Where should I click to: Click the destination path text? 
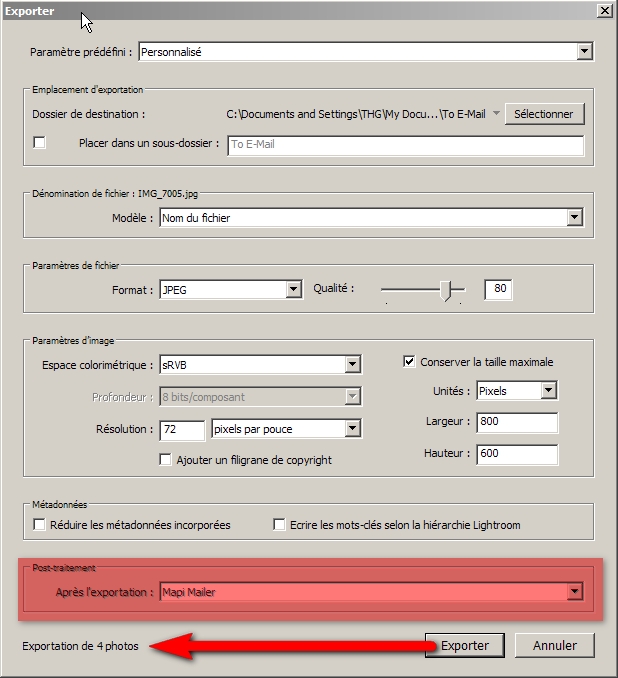(356, 114)
